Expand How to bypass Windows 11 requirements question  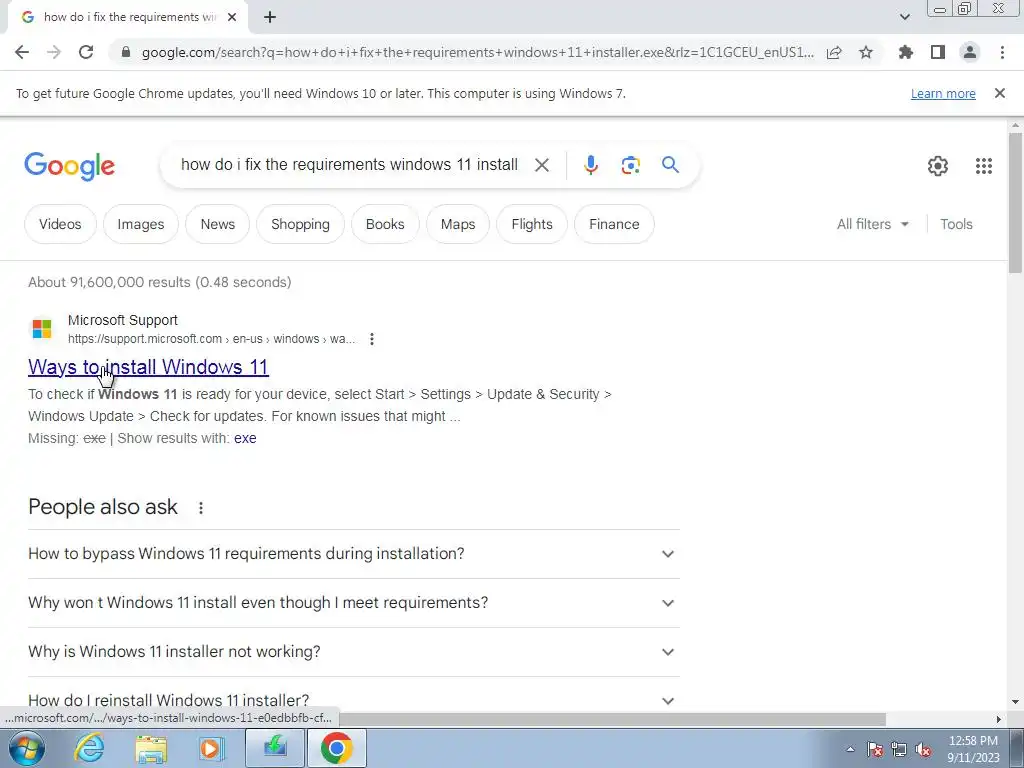pyautogui.click(x=353, y=554)
